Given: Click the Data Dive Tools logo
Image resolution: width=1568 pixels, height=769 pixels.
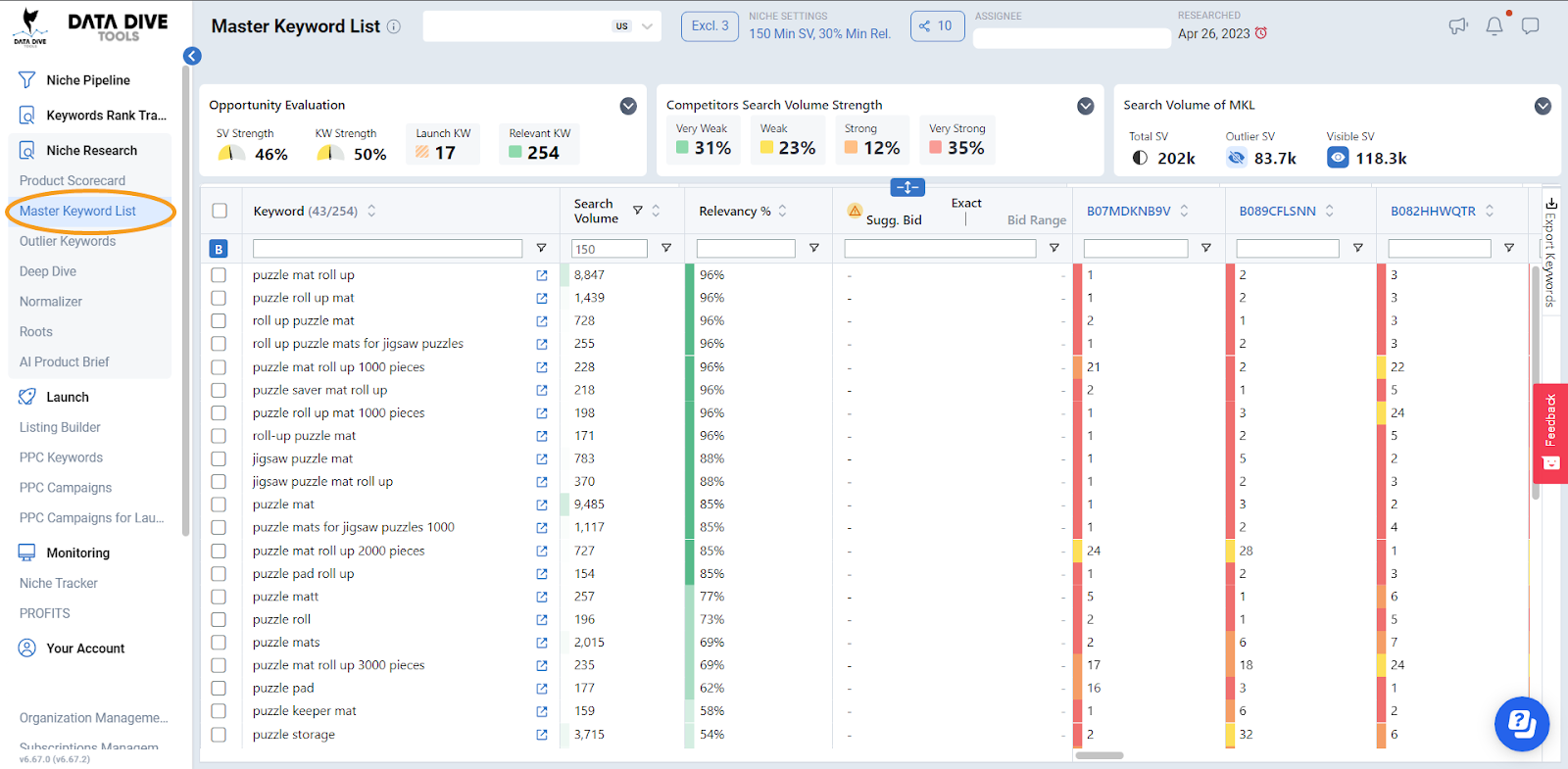Looking at the screenshot, I should (x=91, y=26).
